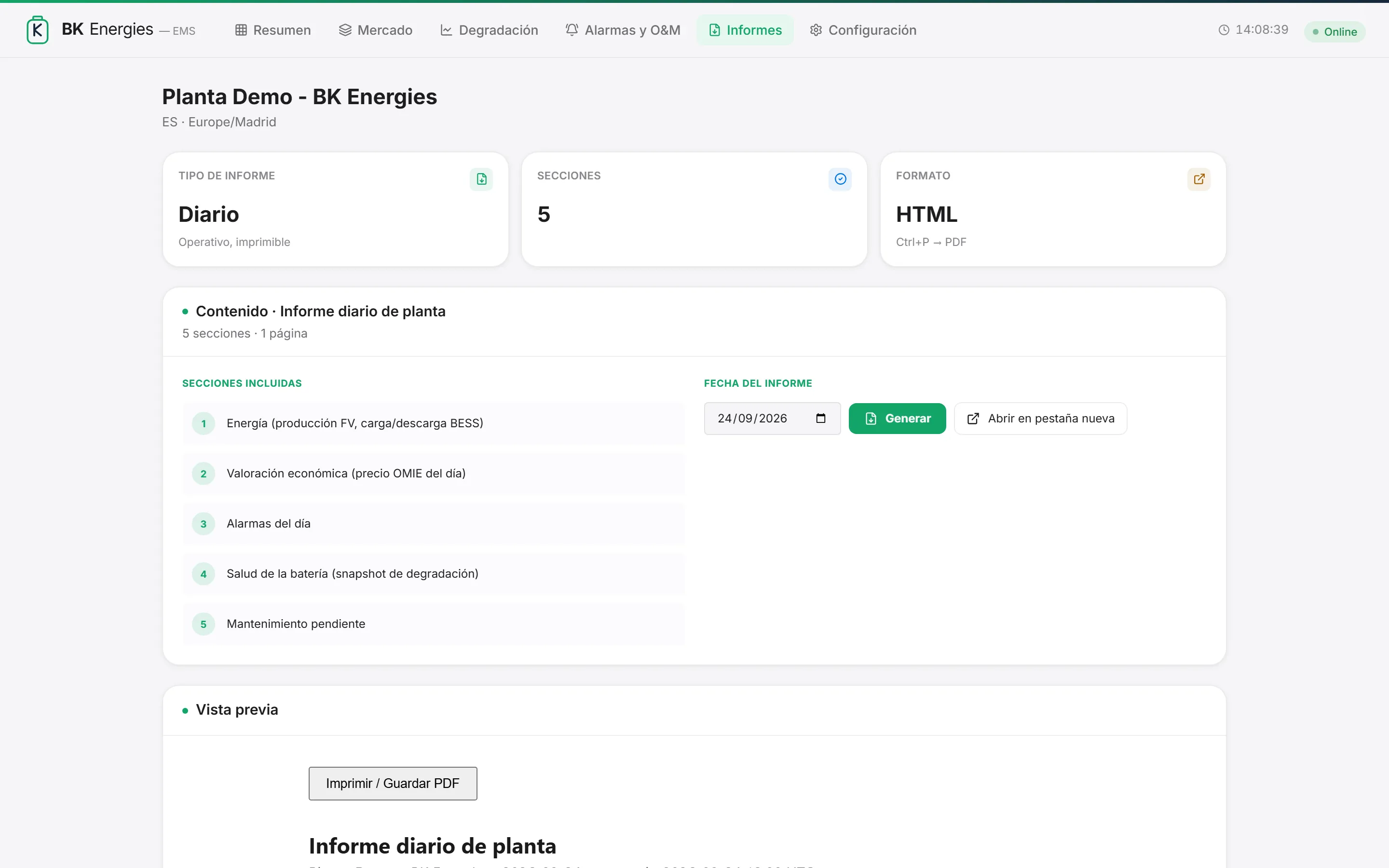Click the Resumen grid icon
The height and width of the screenshot is (868, 1389).
click(x=241, y=30)
